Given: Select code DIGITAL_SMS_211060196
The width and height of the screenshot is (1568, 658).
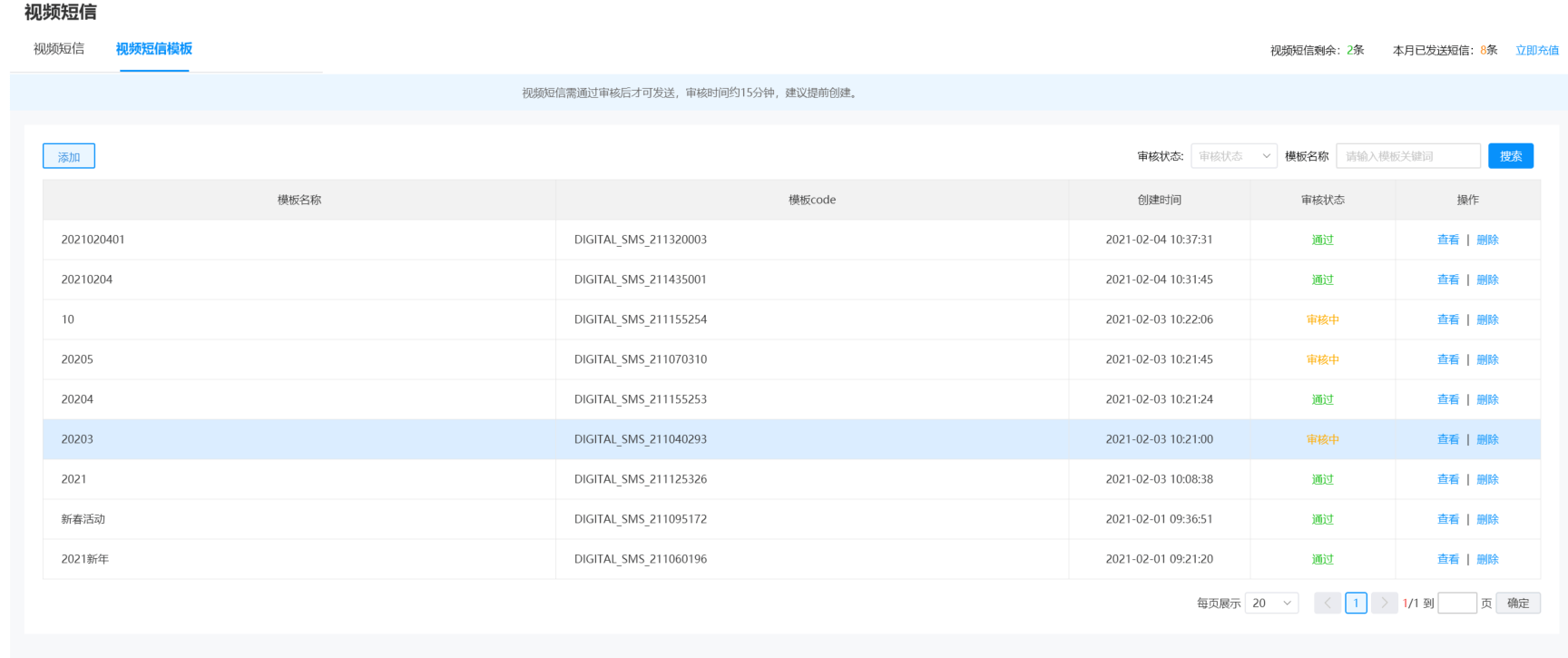Looking at the screenshot, I should click(x=641, y=559).
